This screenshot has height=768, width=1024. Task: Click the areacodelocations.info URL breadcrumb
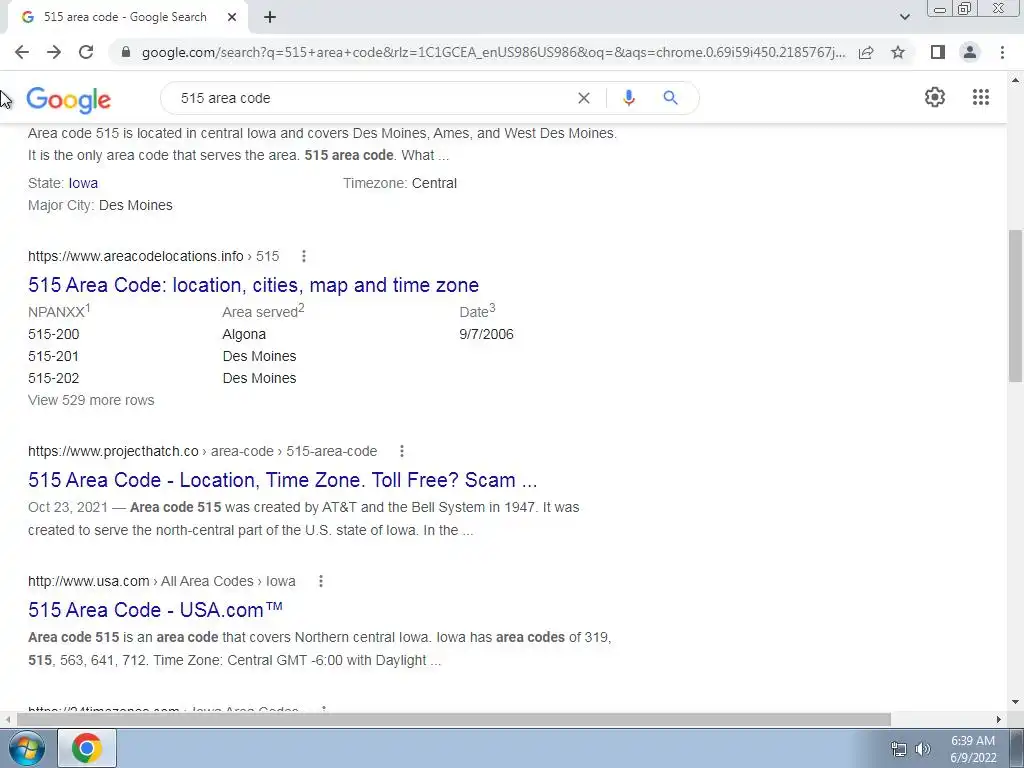(x=153, y=256)
